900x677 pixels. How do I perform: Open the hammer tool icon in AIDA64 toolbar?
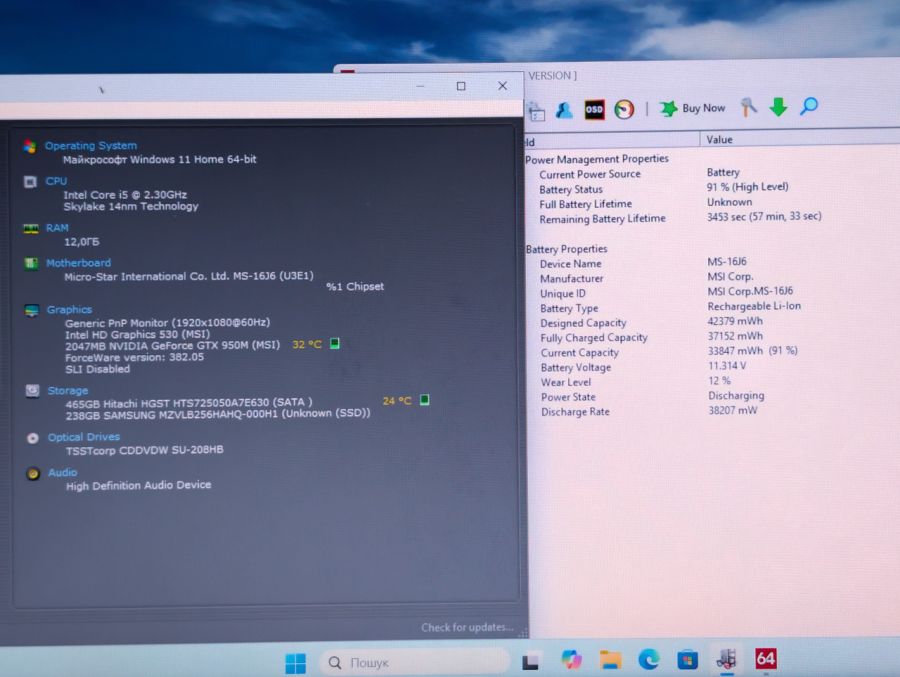pos(748,107)
